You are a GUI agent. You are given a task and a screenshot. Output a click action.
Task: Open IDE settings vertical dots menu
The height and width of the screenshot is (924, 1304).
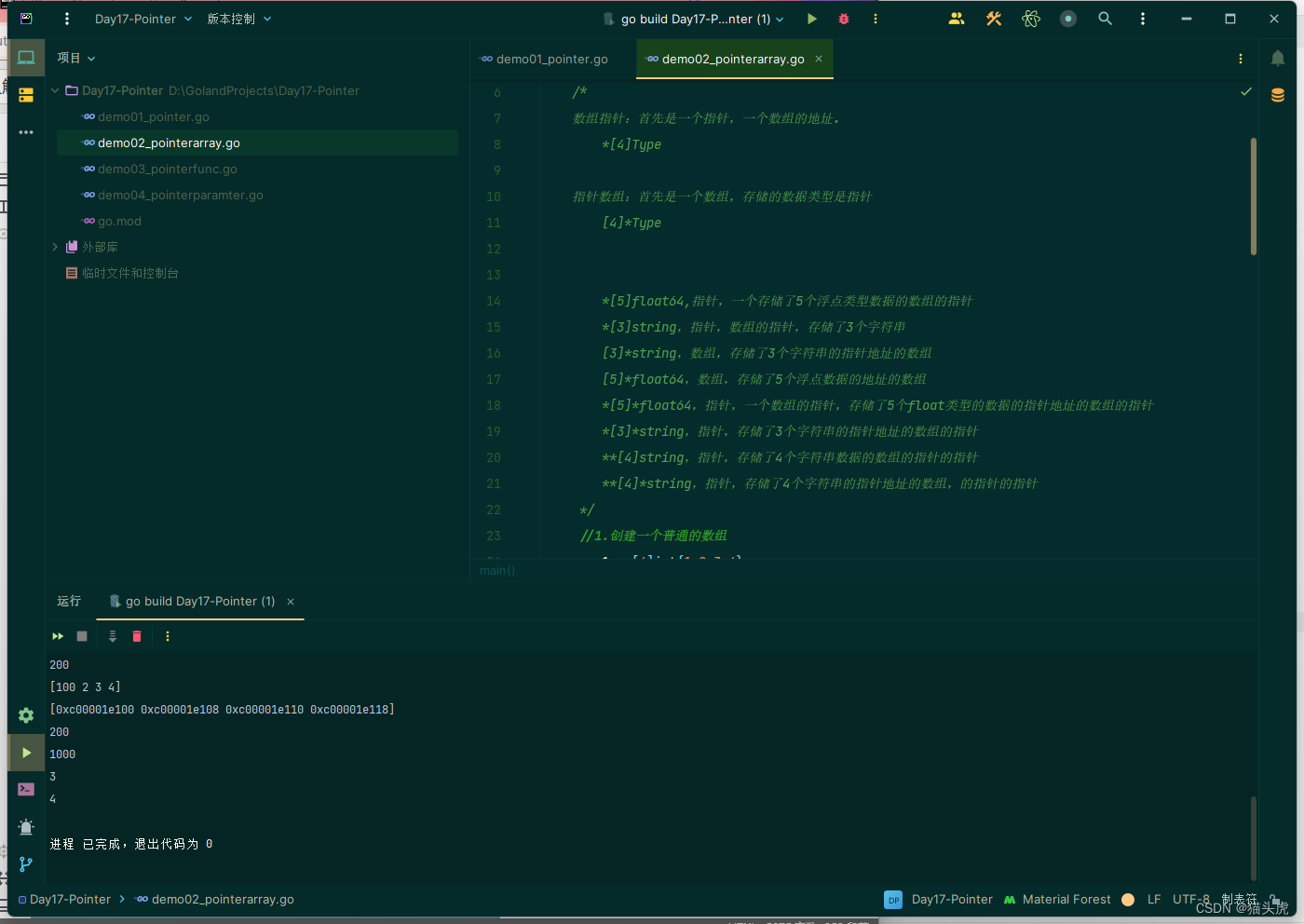pyautogui.click(x=1143, y=19)
